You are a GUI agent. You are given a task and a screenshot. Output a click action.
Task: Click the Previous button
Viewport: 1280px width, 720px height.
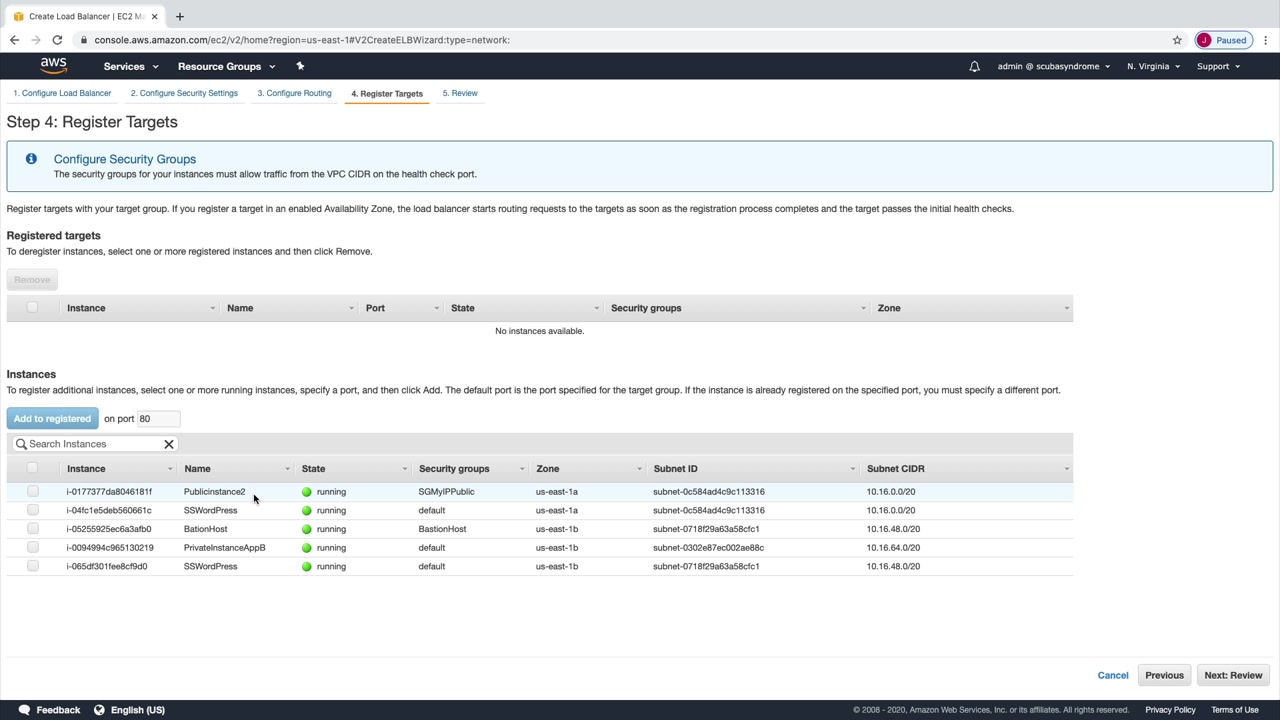[x=1164, y=675]
